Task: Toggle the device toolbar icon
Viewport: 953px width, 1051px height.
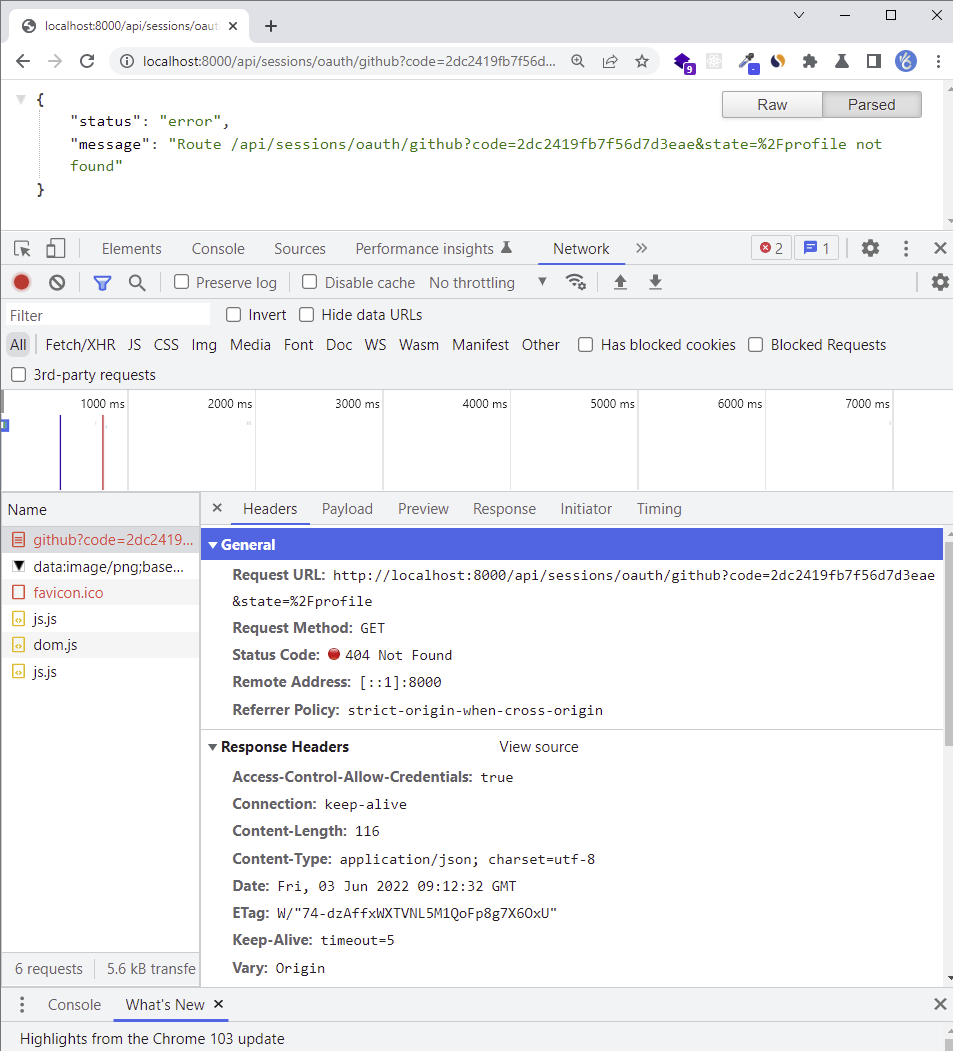Action: pos(56,249)
